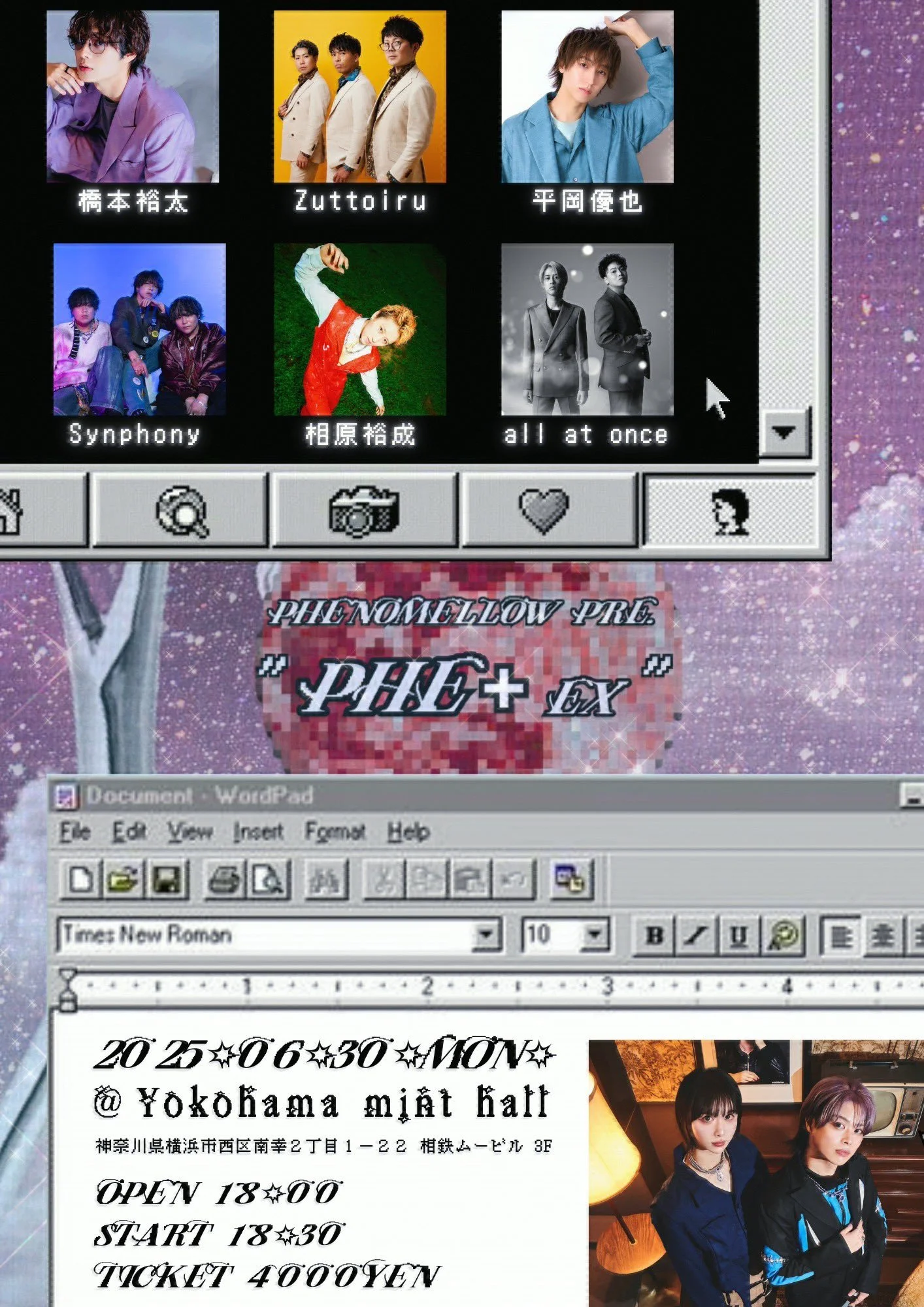924x1307 pixels.
Task: Expand the Times New Roman font dropdown arrow
Action: [486, 935]
